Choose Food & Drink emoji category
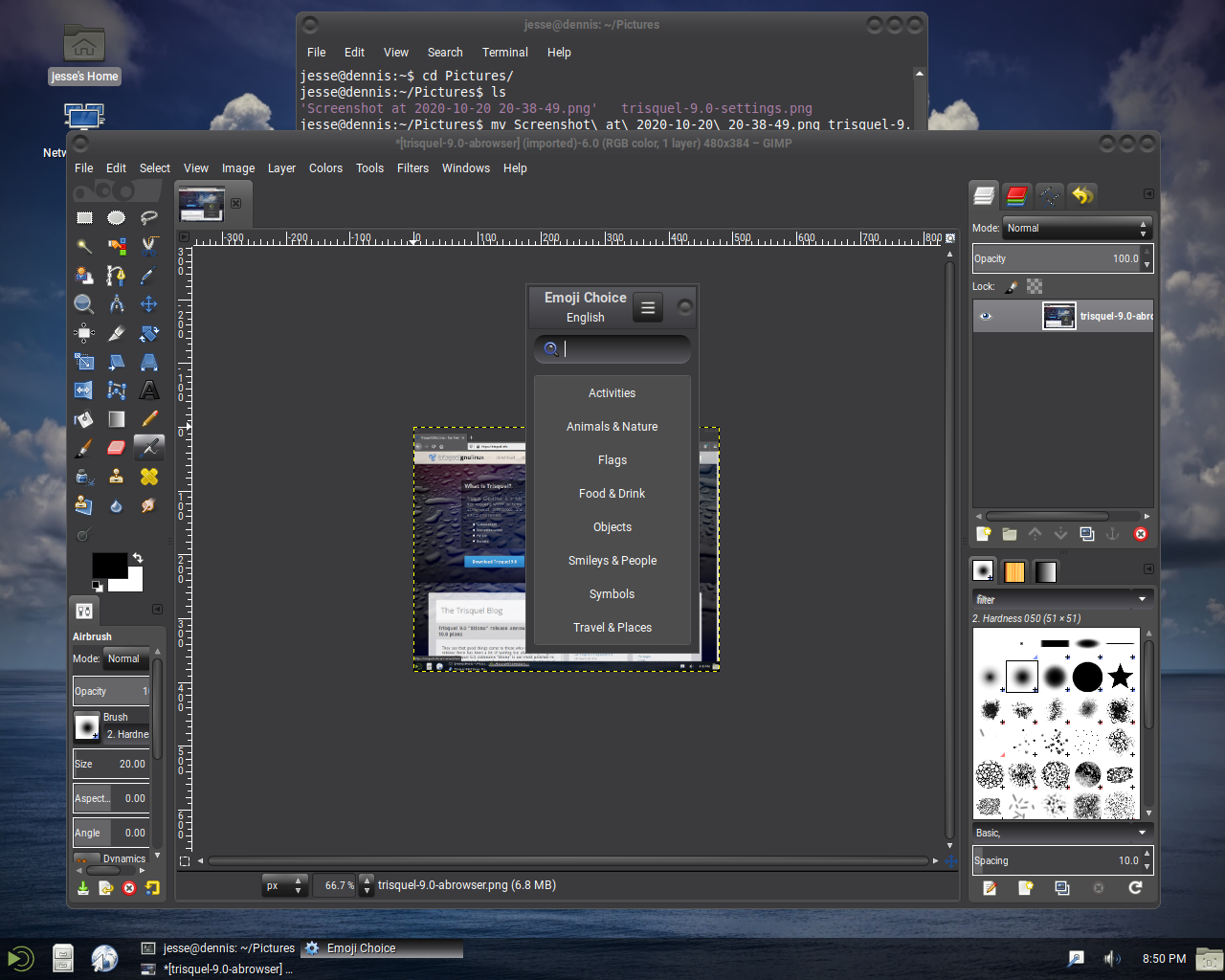The height and width of the screenshot is (980, 1225). pyautogui.click(x=612, y=494)
